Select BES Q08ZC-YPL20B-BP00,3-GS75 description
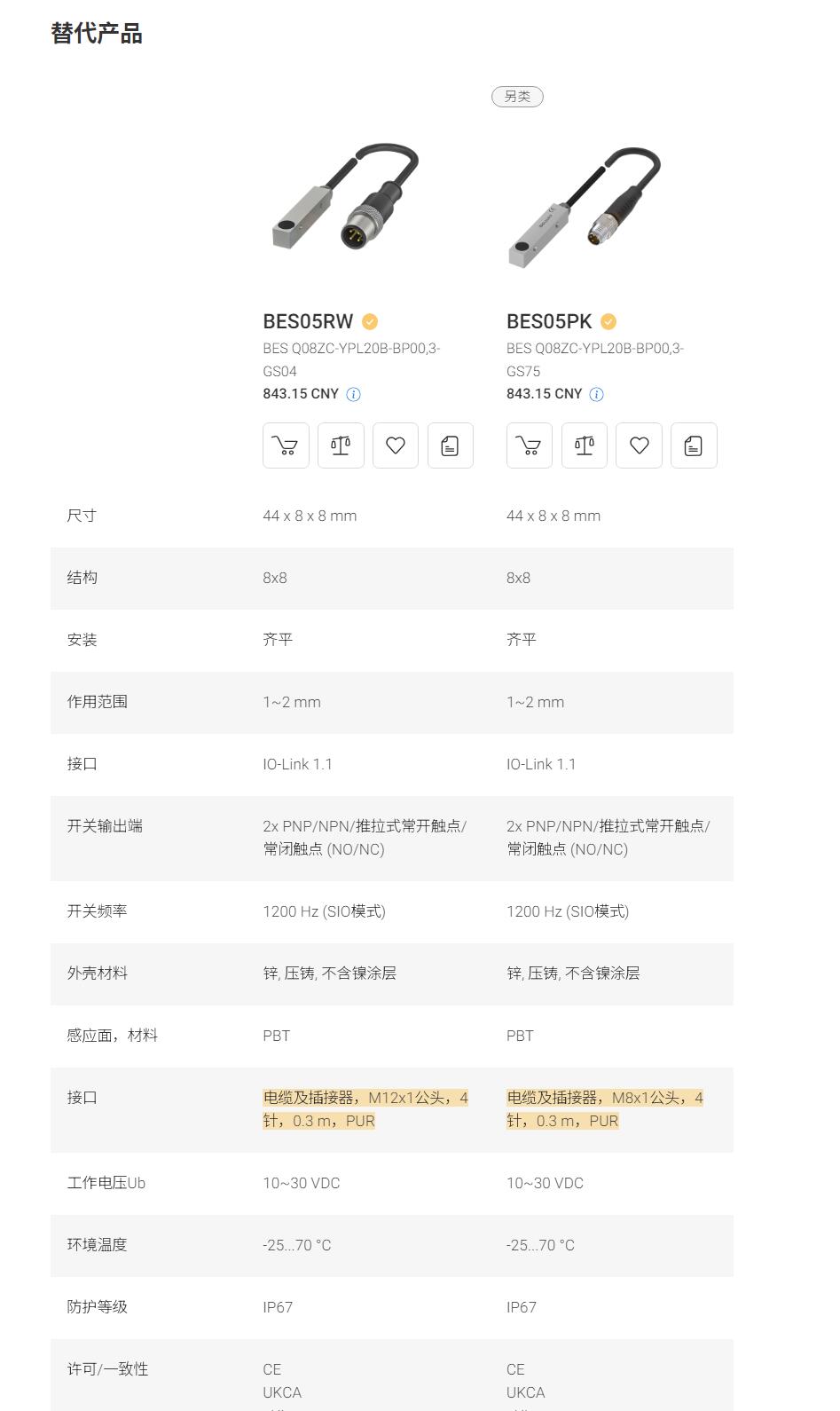Viewport: 840px width, 1411px height. [x=595, y=359]
